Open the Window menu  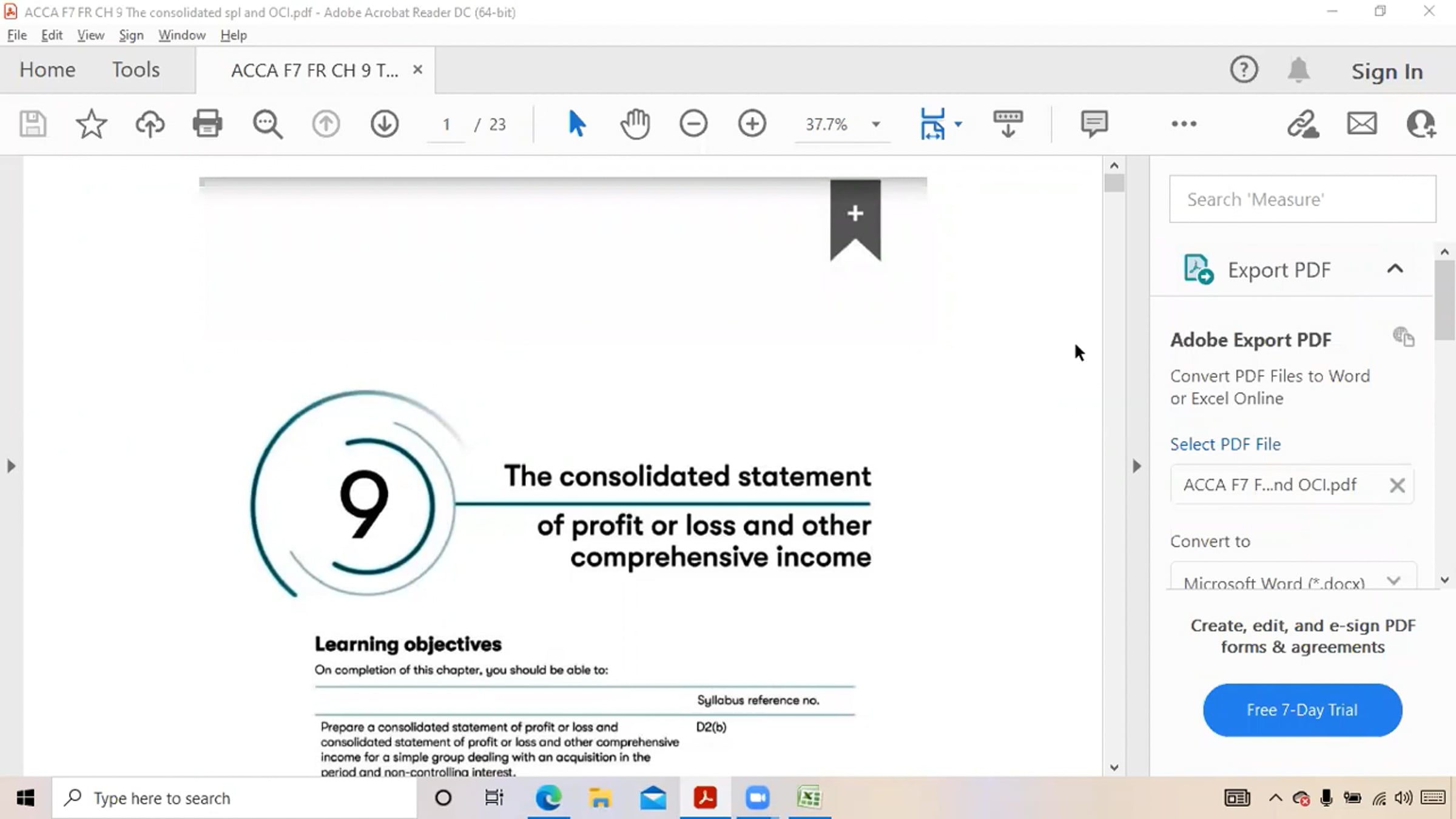click(182, 35)
